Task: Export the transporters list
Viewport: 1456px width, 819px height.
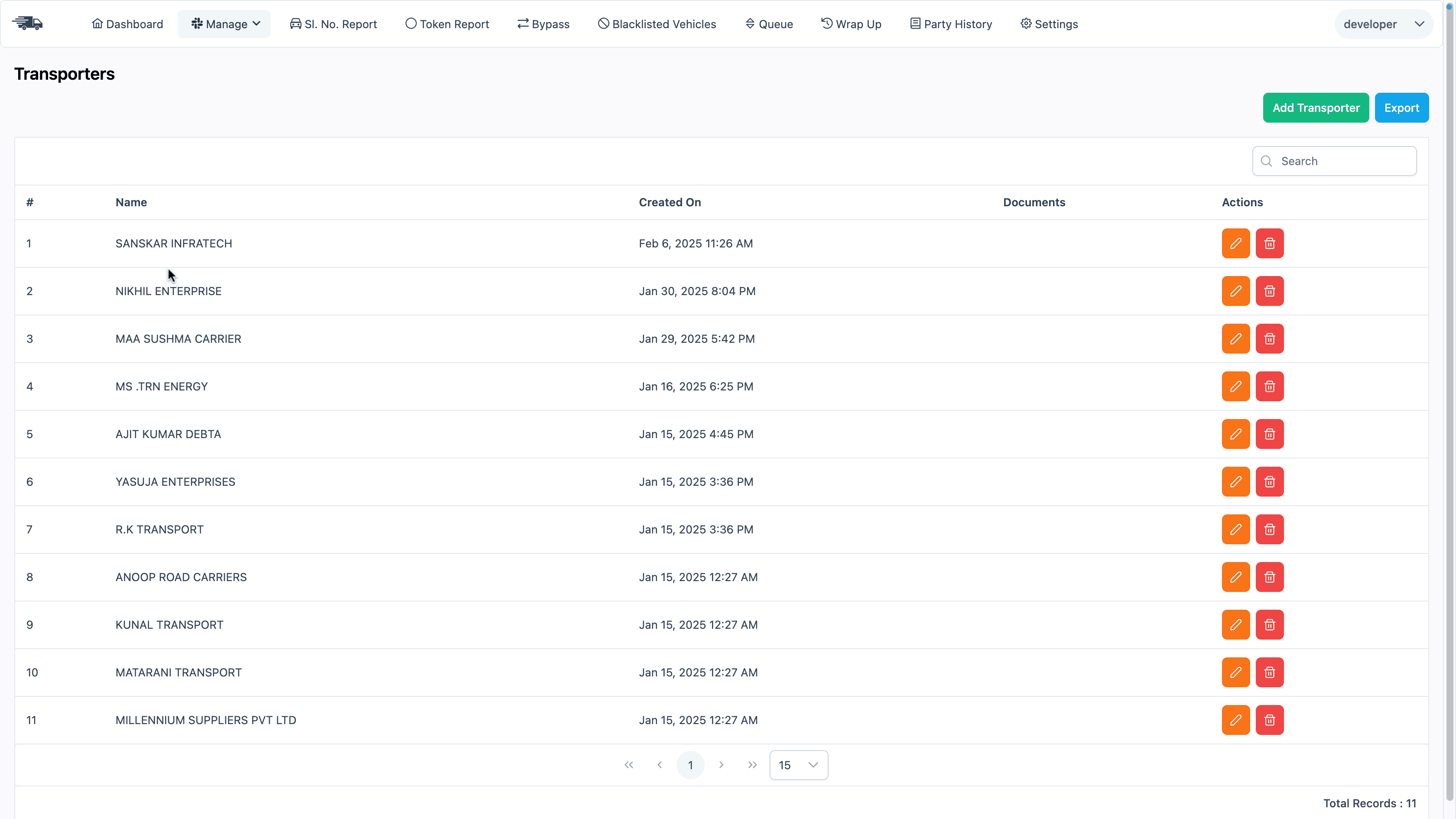Action: tap(1401, 107)
